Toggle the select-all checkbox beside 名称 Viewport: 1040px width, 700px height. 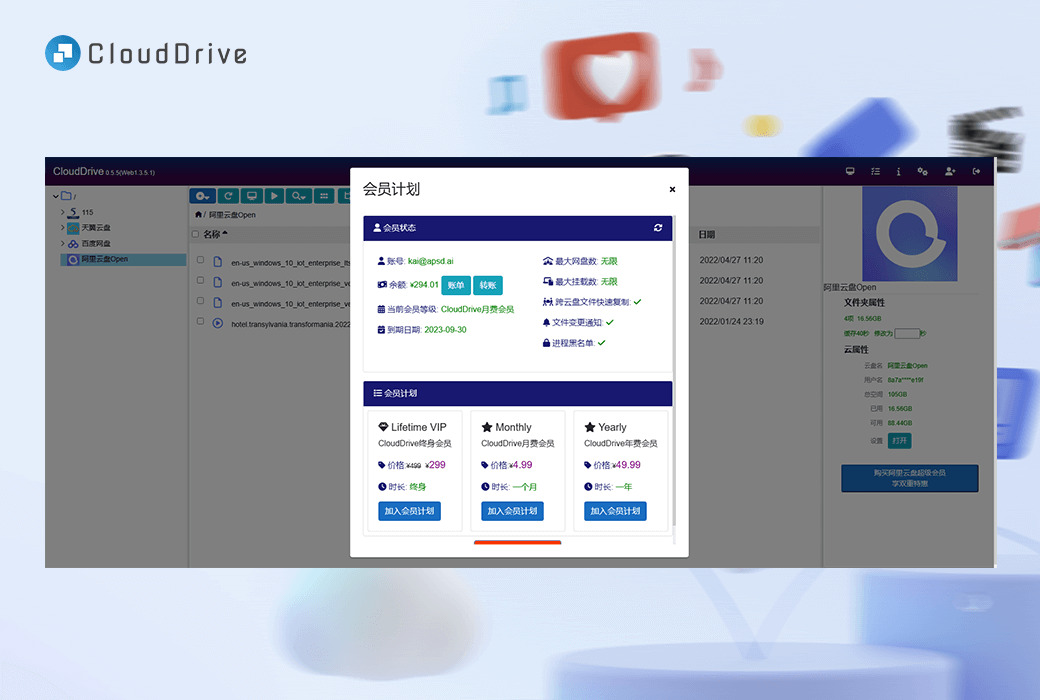coord(196,235)
